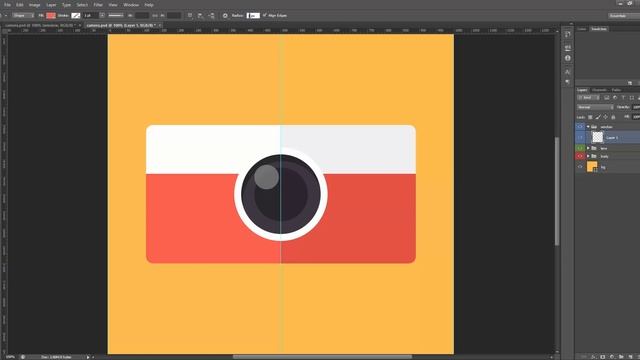Lock image pixels brush icon
This screenshot has width=640, height=360.
click(x=598, y=117)
